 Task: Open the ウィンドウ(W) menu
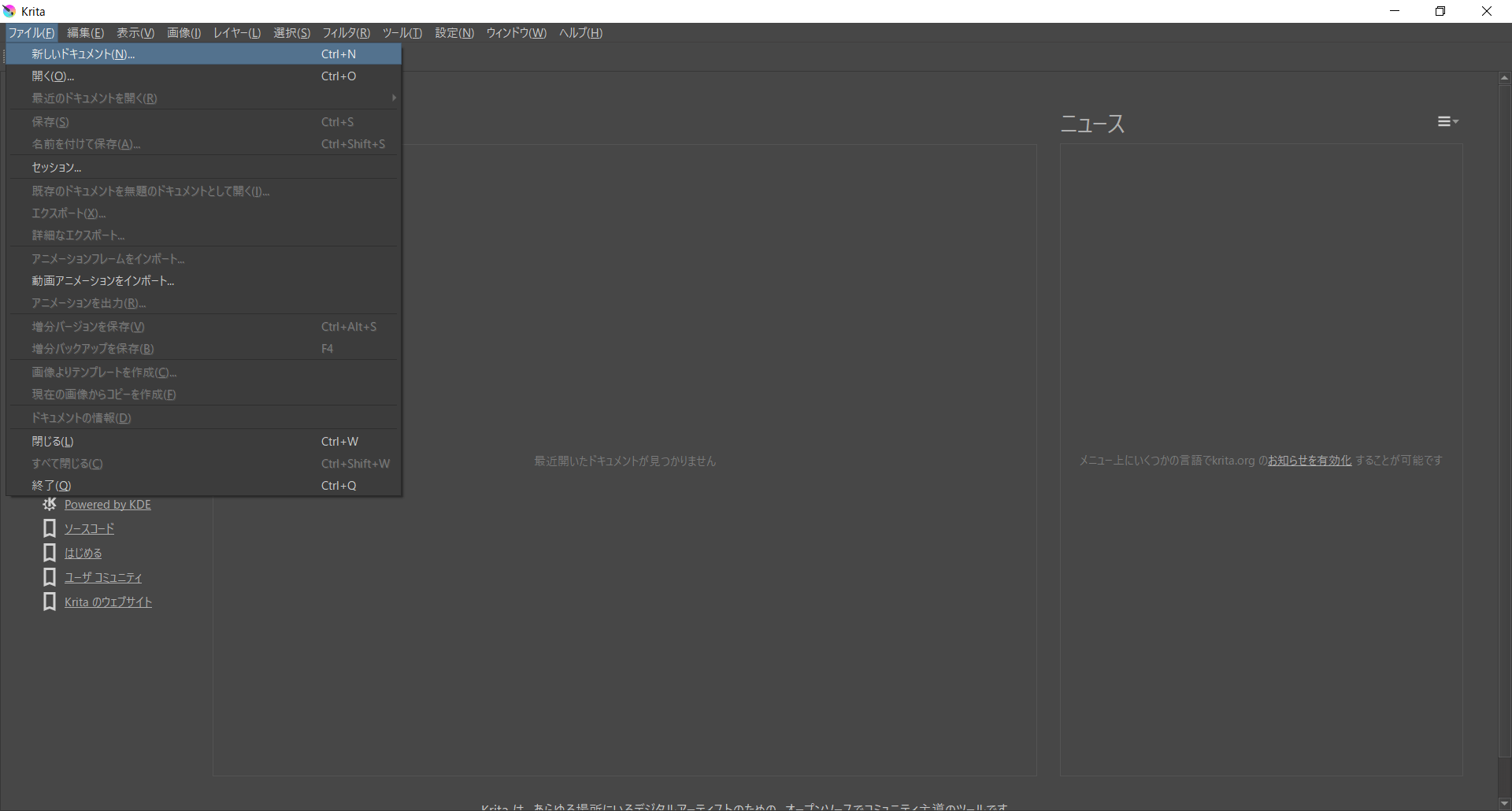tap(516, 32)
